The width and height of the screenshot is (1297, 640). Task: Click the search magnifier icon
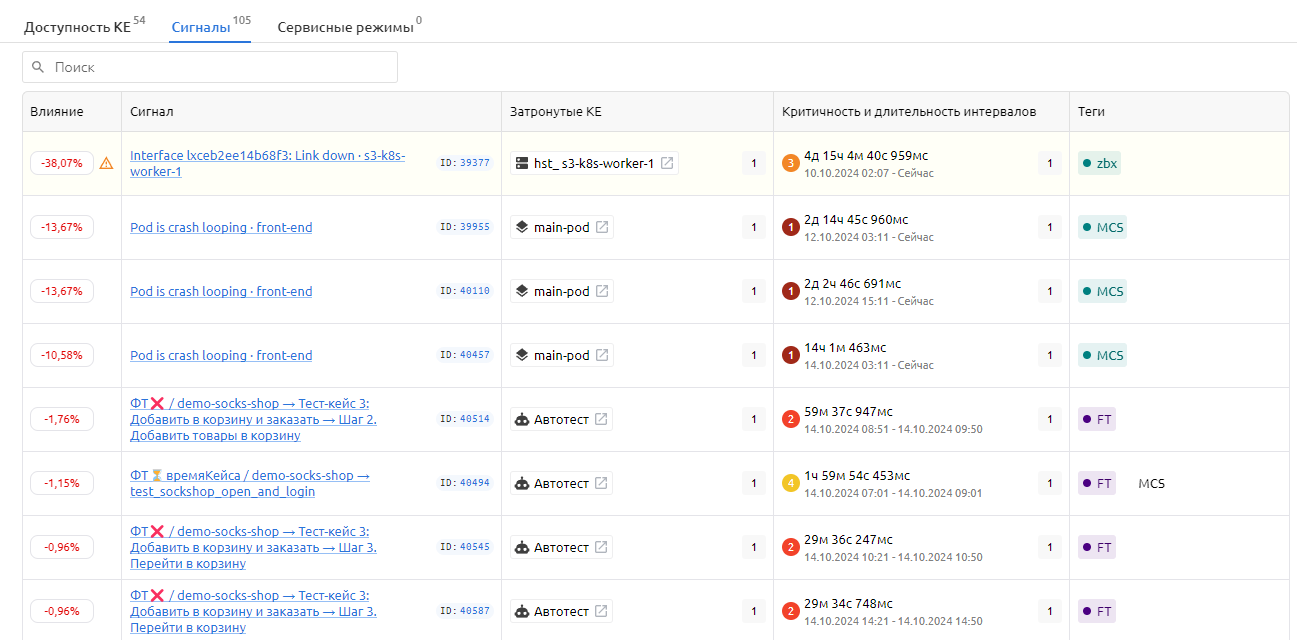[x=38, y=67]
